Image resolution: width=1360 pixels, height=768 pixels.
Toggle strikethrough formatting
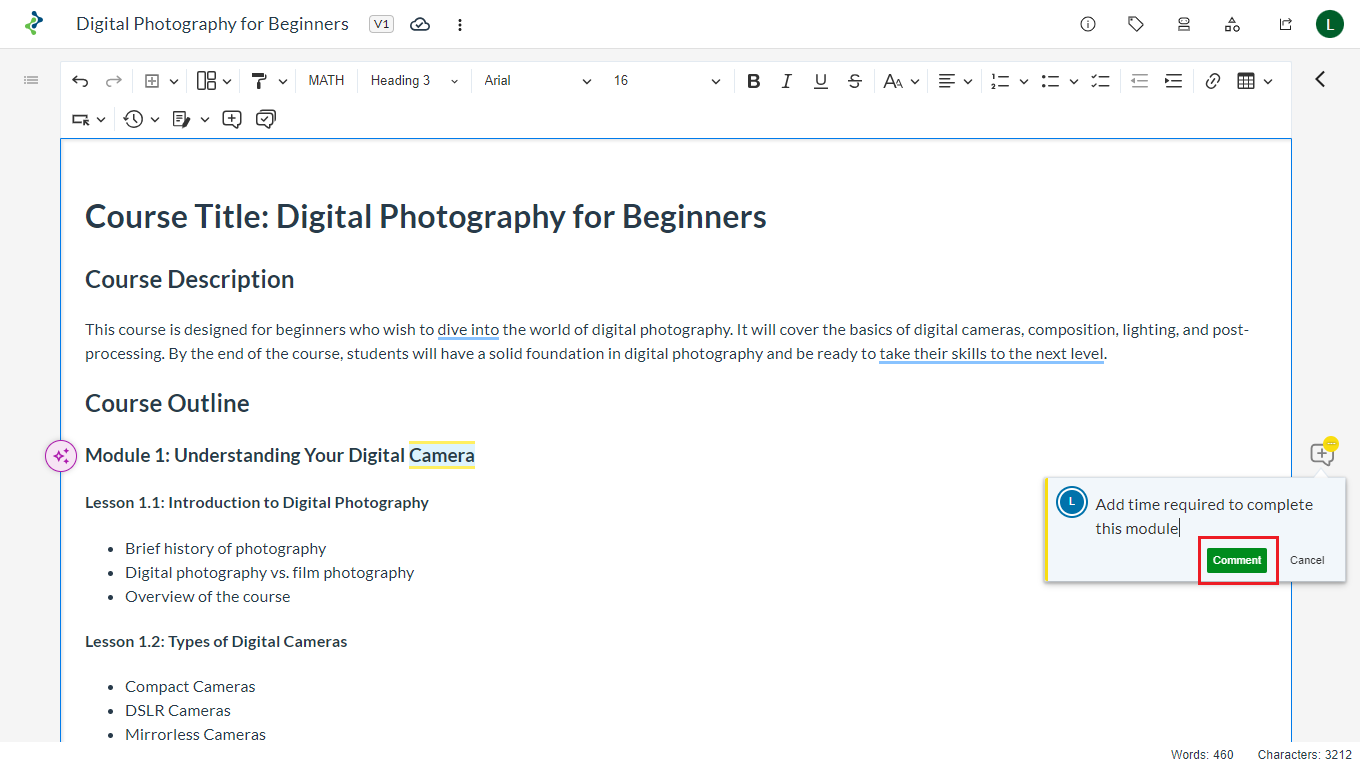click(x=855, y=81)
